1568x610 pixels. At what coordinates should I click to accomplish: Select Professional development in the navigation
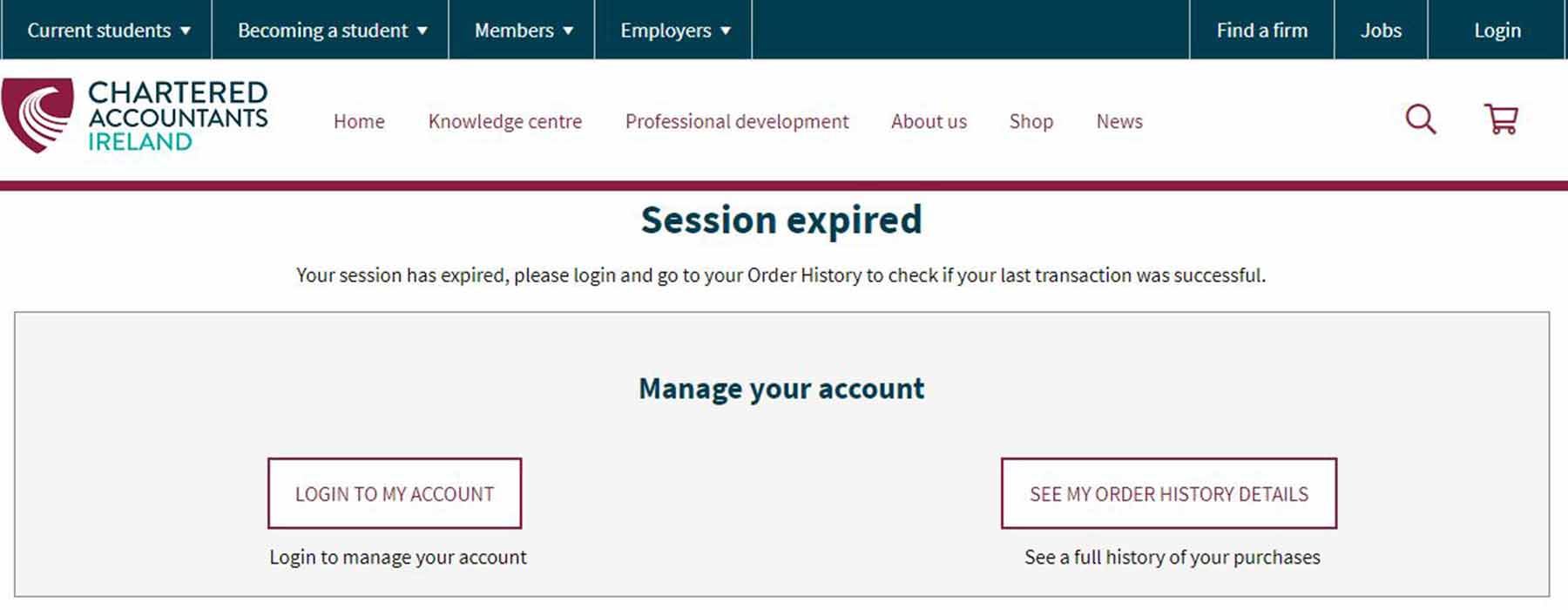[736, 121]
